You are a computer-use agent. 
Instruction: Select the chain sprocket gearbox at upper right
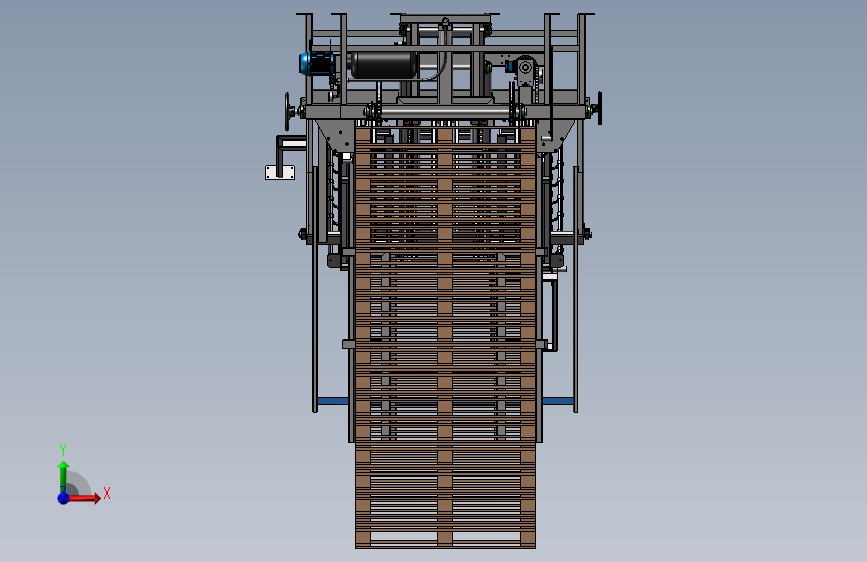525,69
